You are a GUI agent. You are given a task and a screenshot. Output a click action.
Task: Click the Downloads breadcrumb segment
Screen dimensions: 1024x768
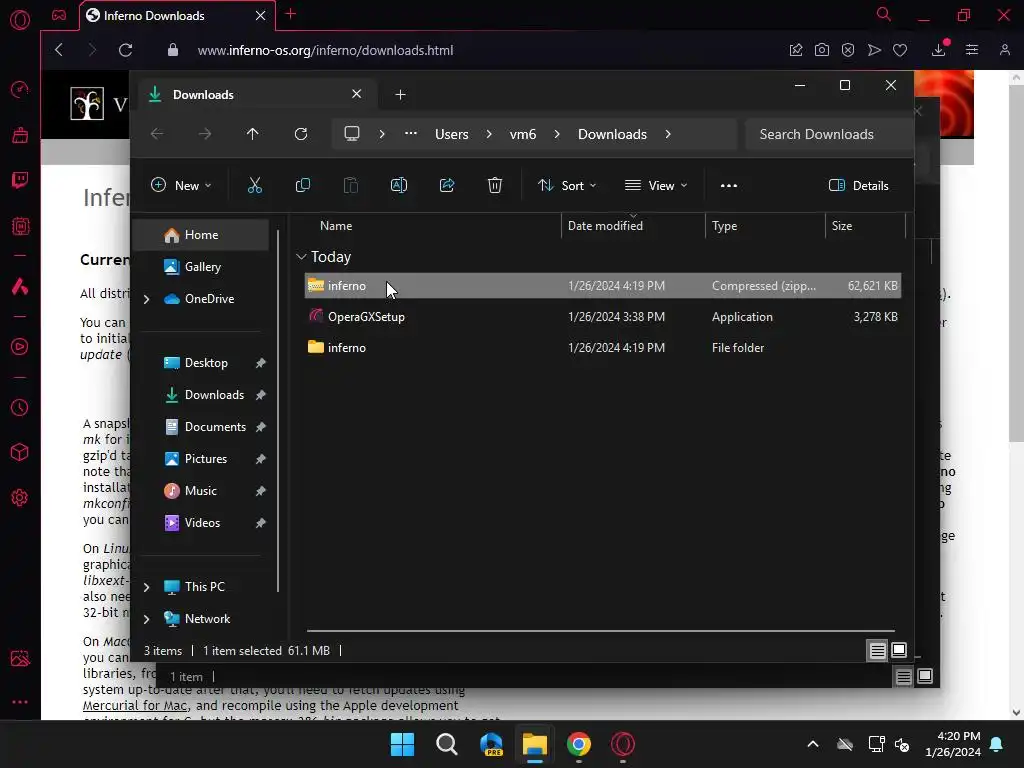pos(612,134)
